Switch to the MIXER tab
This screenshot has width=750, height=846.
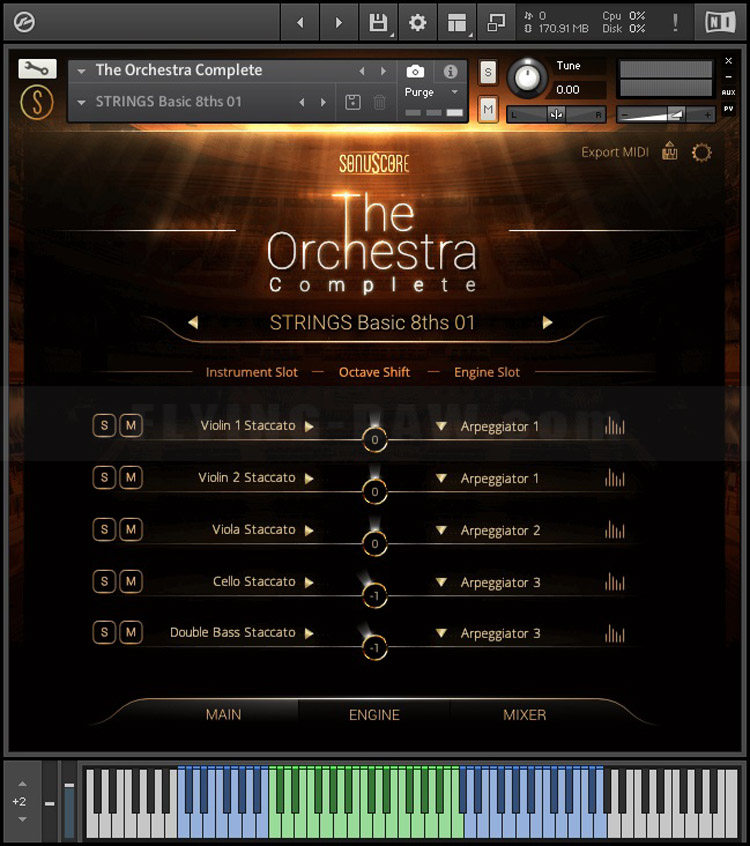524,714
